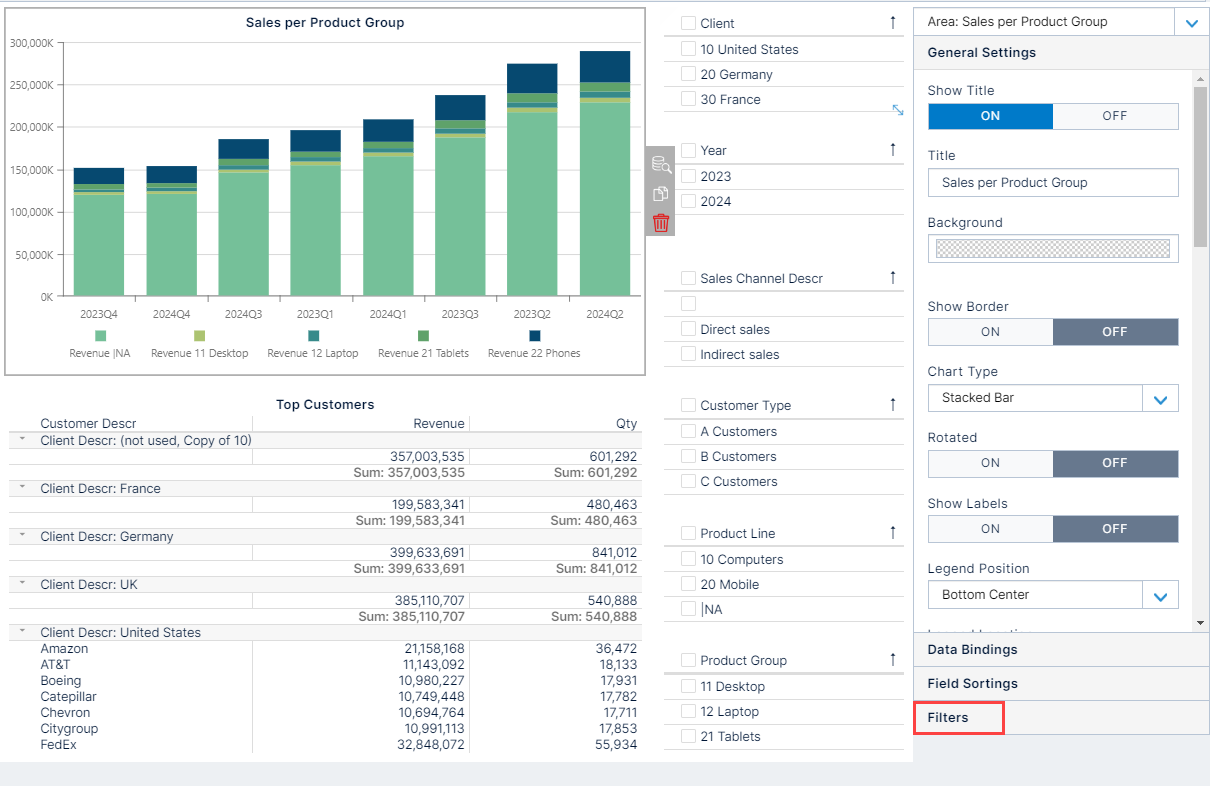Open the Chart Type dropdown
1210x786 pixels.
(x=1160, y=398)
